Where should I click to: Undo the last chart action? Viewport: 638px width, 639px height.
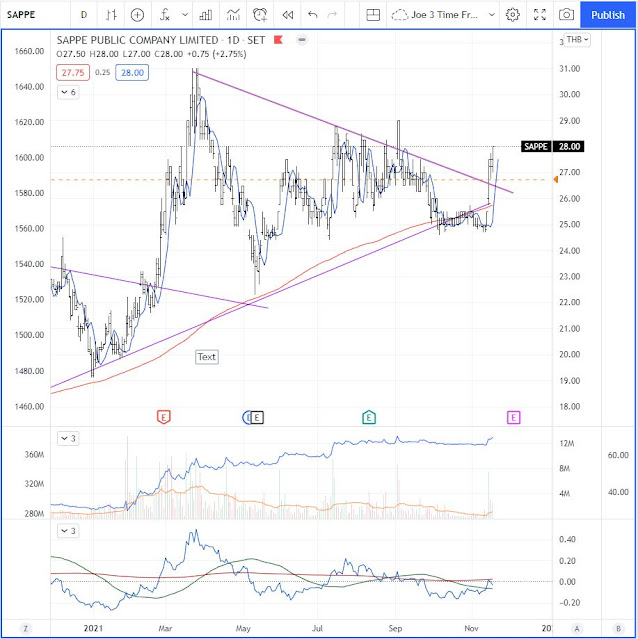(x=312, y=15)
